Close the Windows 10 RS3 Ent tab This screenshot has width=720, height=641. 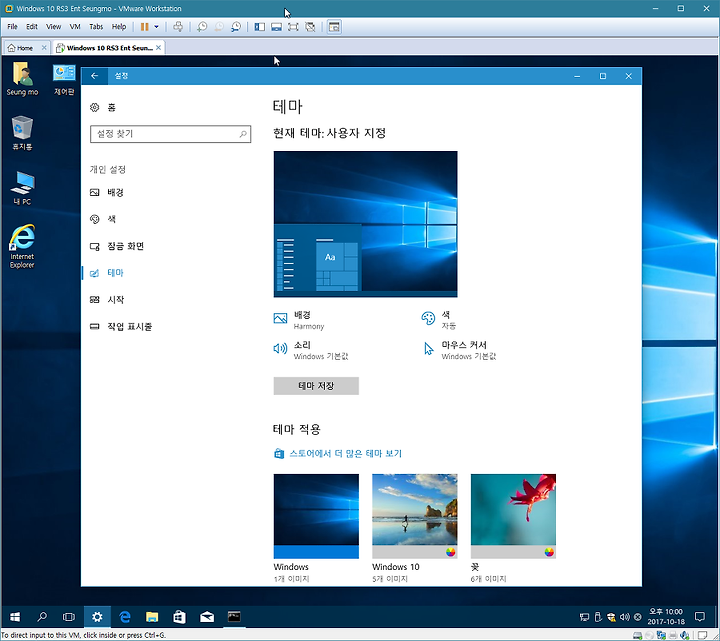[x=158, y=48]
